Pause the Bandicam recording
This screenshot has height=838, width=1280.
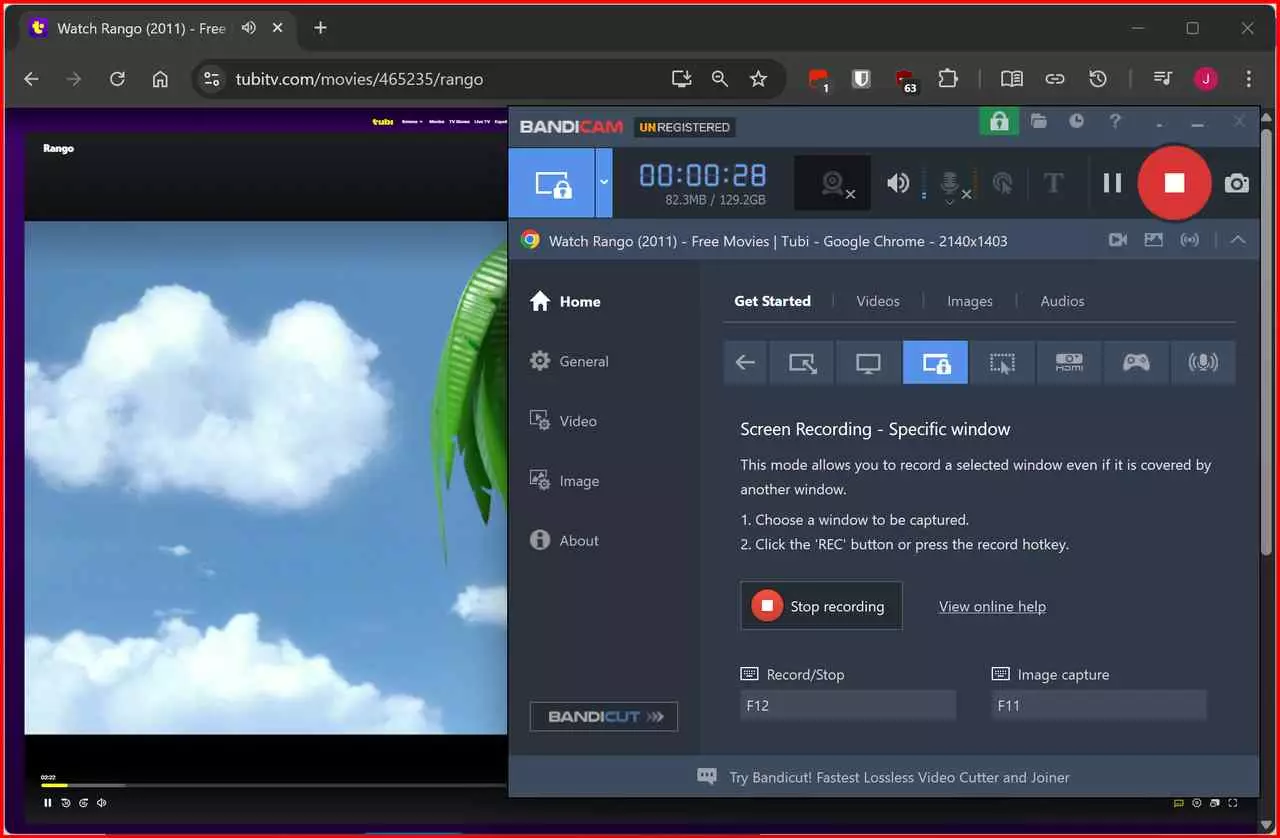1112,183
